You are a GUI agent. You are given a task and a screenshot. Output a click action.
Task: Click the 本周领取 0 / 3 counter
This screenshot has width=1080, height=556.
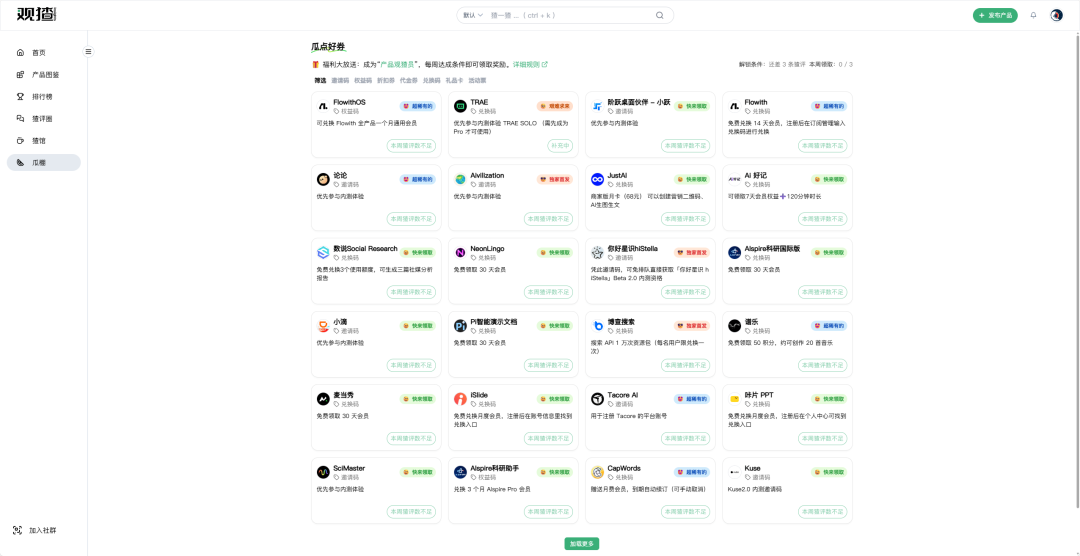pos(831,65)
